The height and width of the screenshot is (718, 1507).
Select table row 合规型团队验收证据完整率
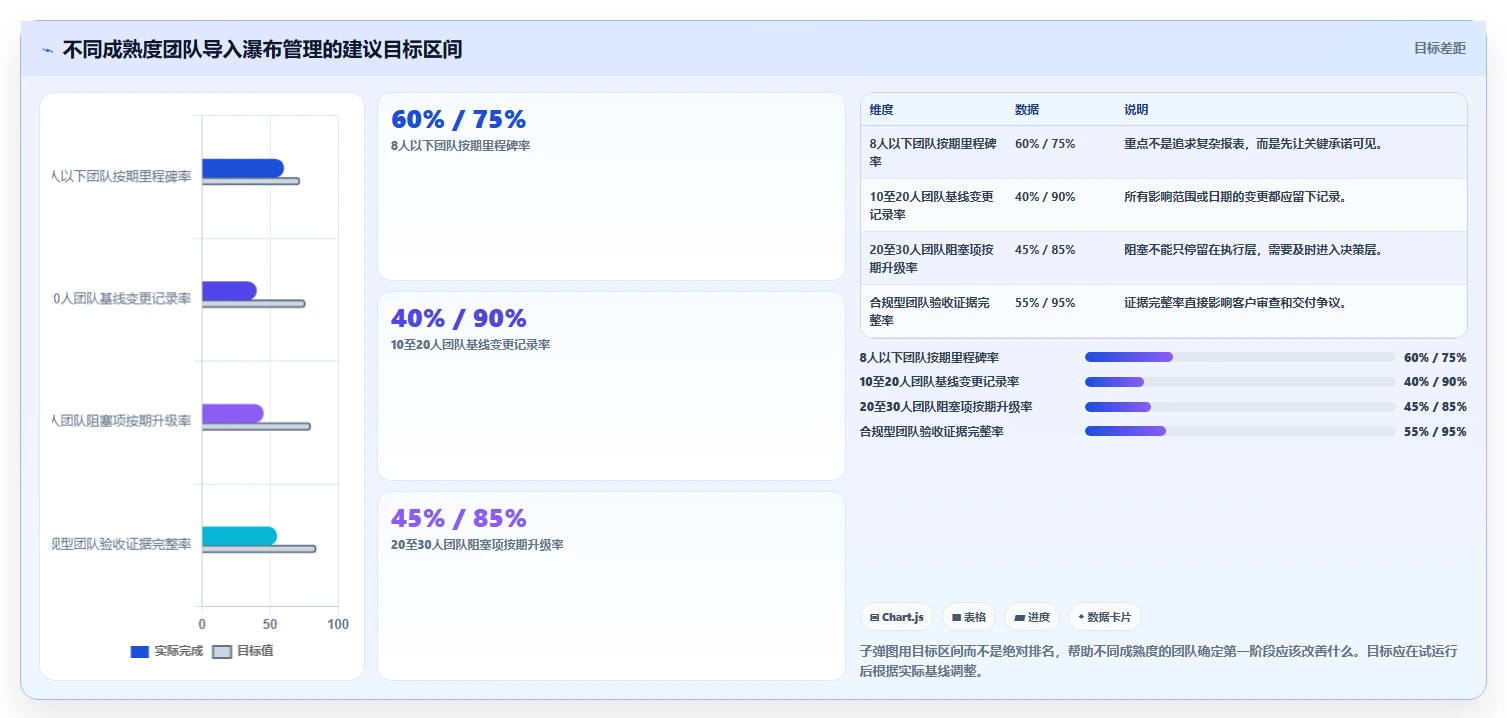(1164, 311)
